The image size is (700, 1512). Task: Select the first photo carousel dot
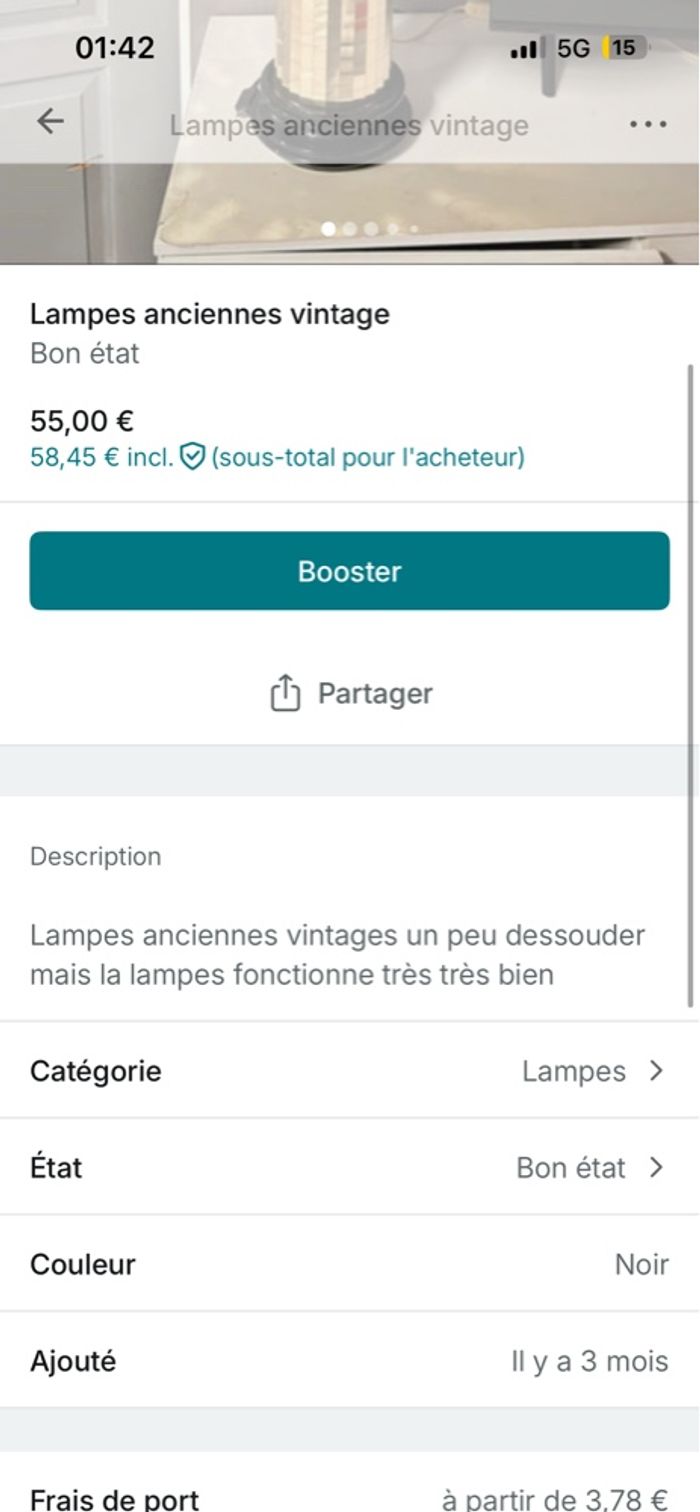(328, 229)
